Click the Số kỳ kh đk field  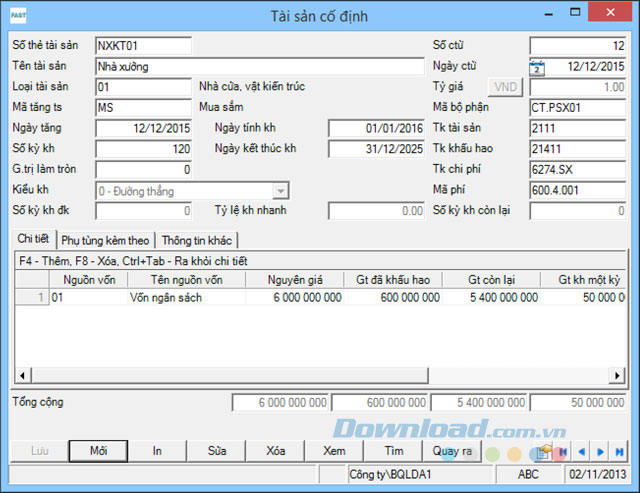143,211
